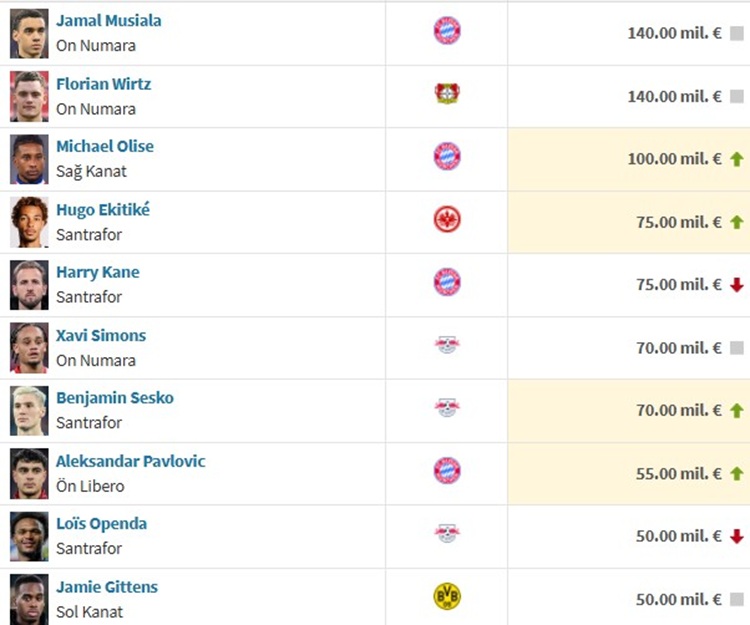
Task: Click Borussia Dortmund crest beside Jamie Gittens
Action: click(447, 596)
